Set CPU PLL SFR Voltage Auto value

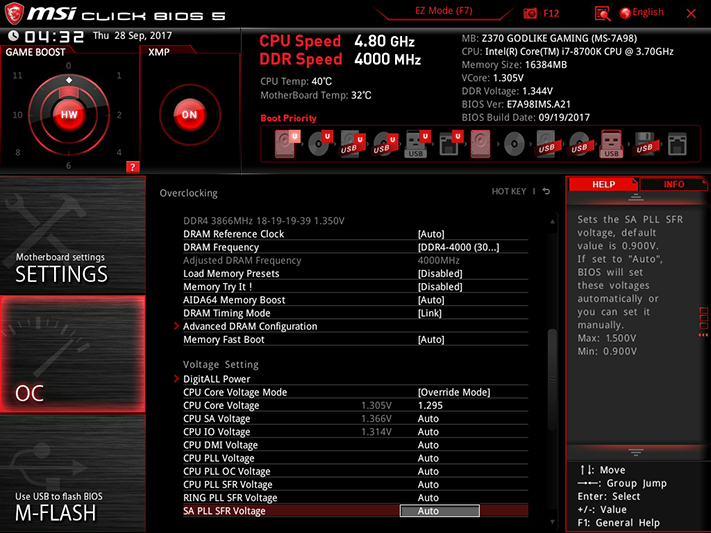pyautogui.click(x=428, y=484)
